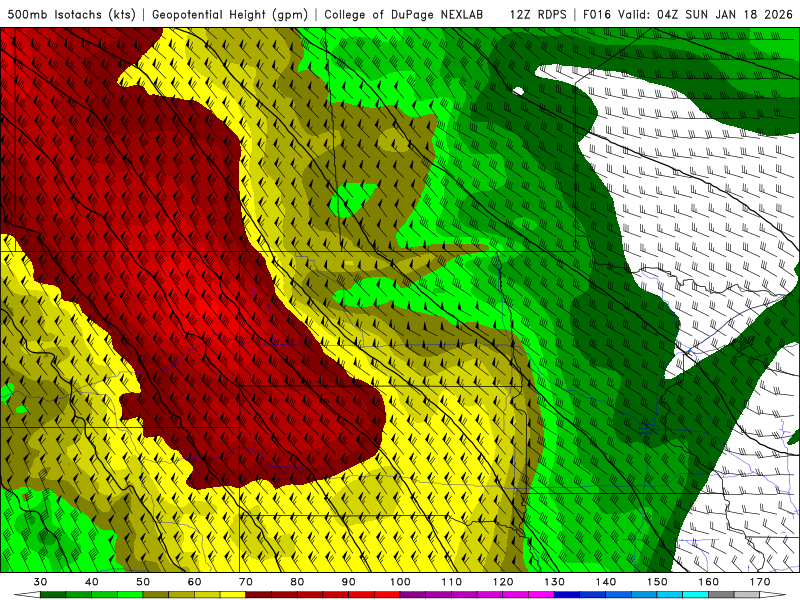Click the 110 label on color scale
Image resolution: width=800 pixels, height=600 pixels.
tap(452, 582)
